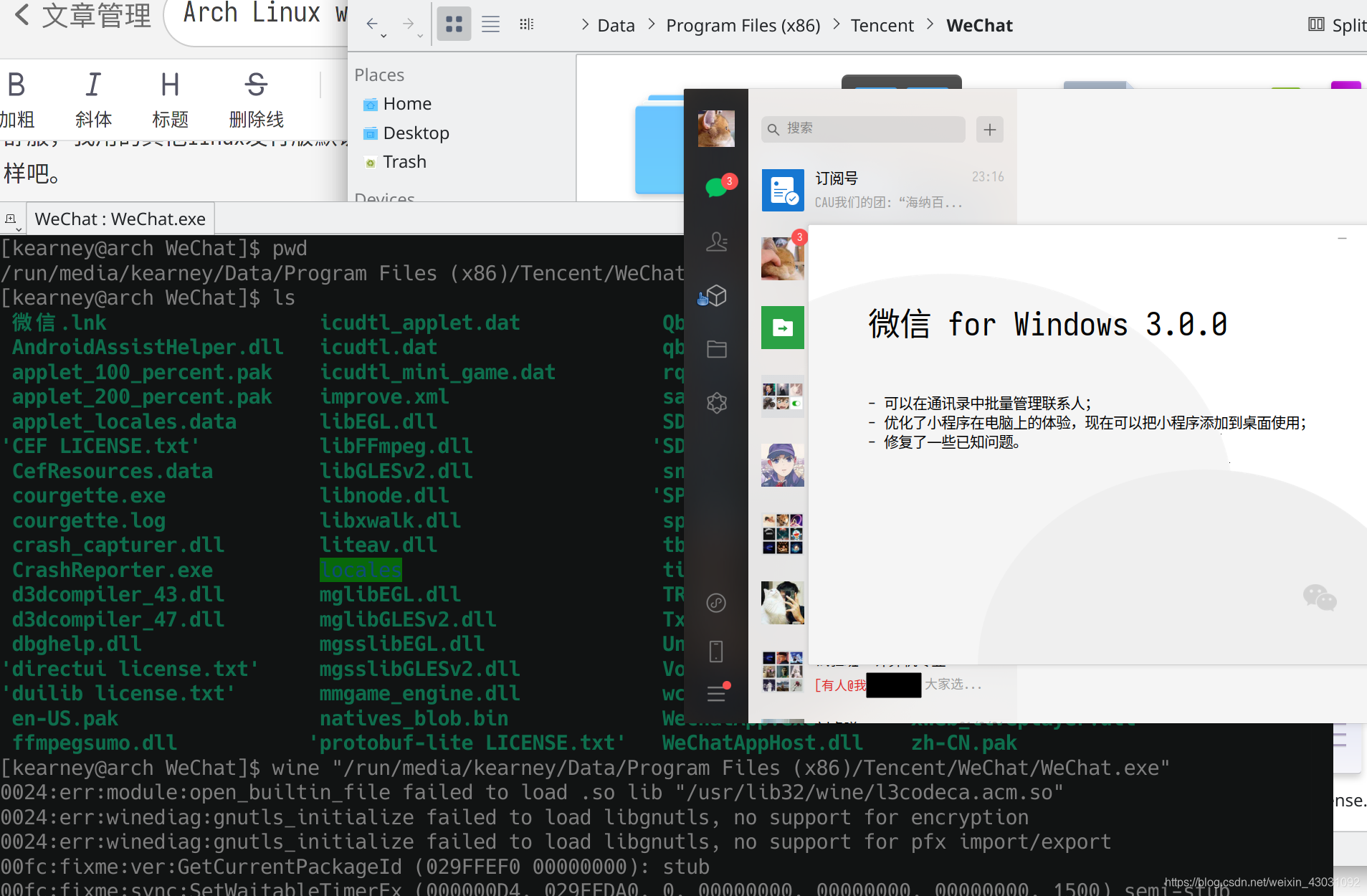Image resolution: width=1367 pixels, height=896 pixels.
Task: Open WeChat Moments shutter icon
Action: coord(717,403)
